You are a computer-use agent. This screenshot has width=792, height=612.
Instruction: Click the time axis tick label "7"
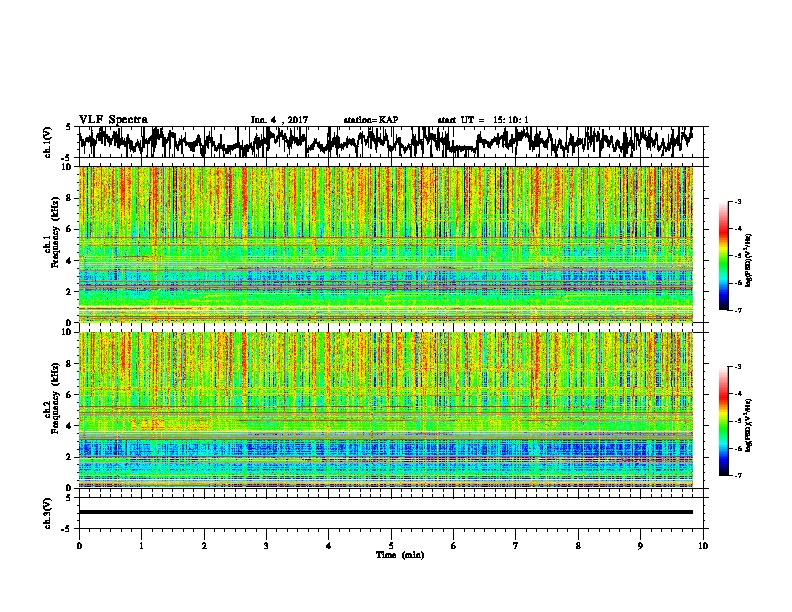[516, 546]
